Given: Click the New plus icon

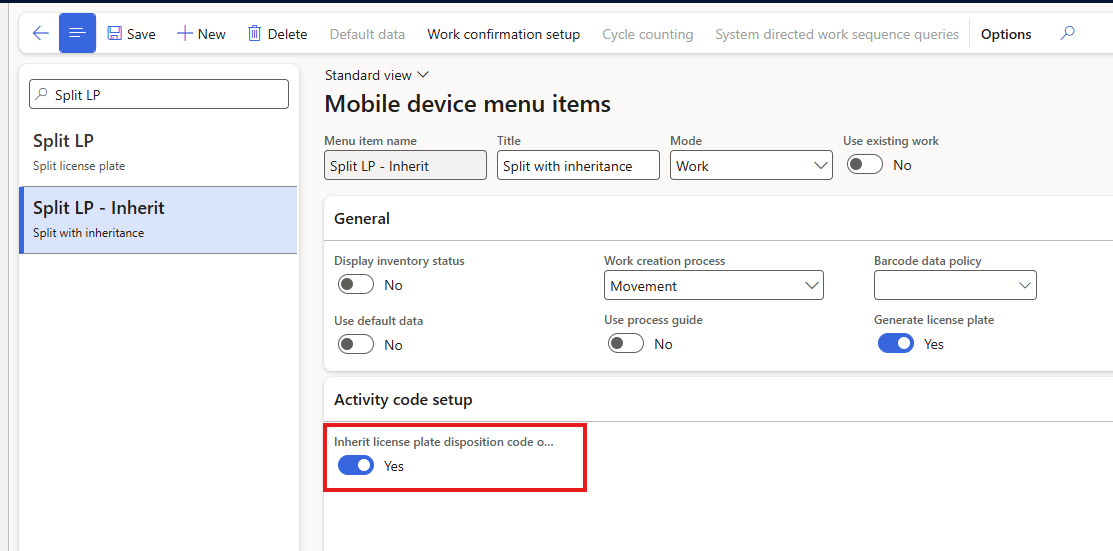Looking at the screenshot, I should 185,33.
